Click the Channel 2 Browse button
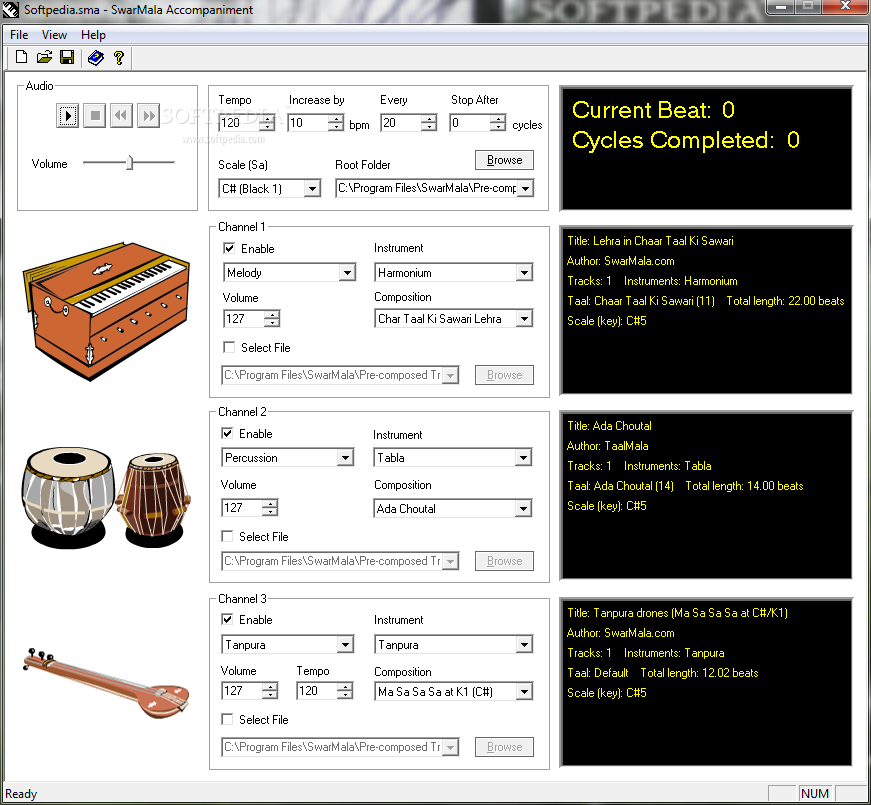 504,561
